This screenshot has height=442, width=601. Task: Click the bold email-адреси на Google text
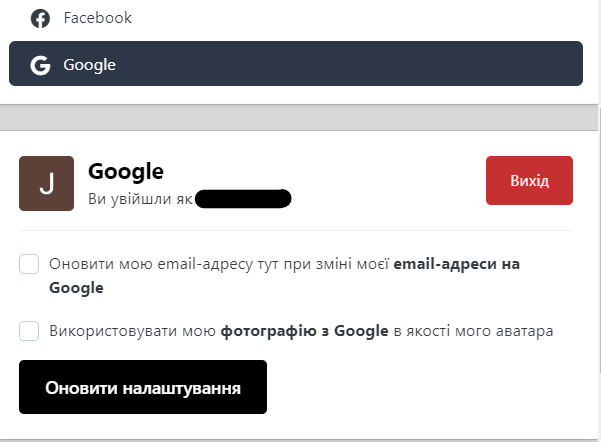(456, 265)
